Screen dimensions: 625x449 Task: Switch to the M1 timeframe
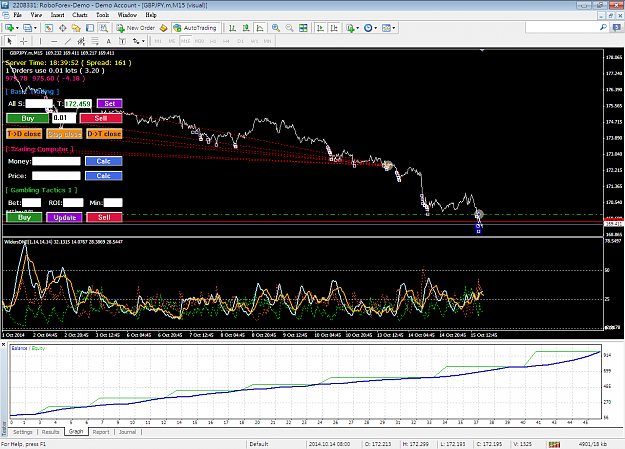(x=158, y=41)
